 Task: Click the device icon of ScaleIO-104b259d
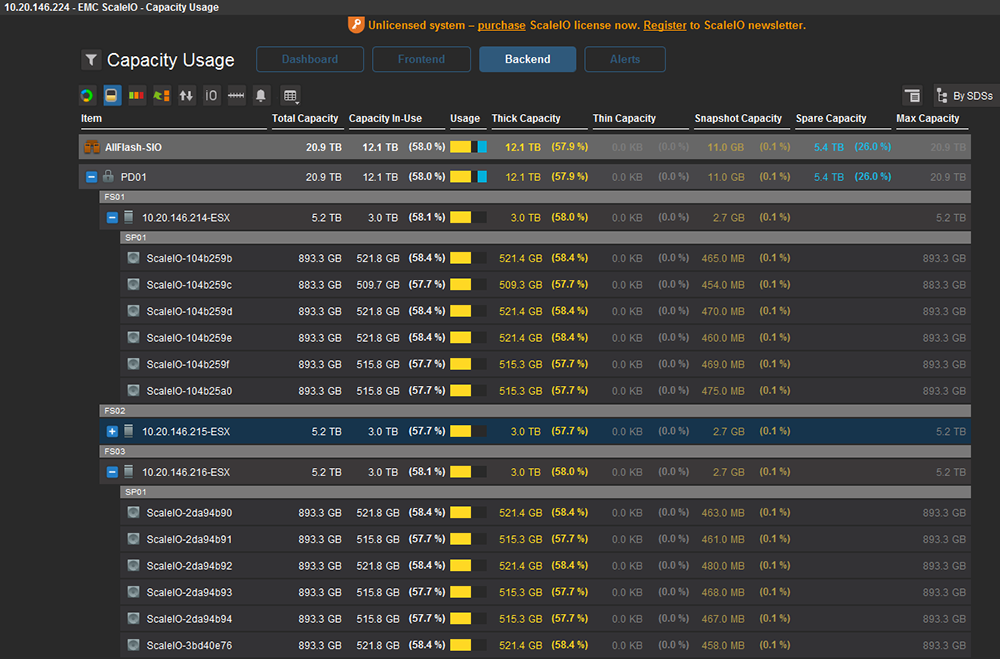pyautogui.click(x=133, y=311)
